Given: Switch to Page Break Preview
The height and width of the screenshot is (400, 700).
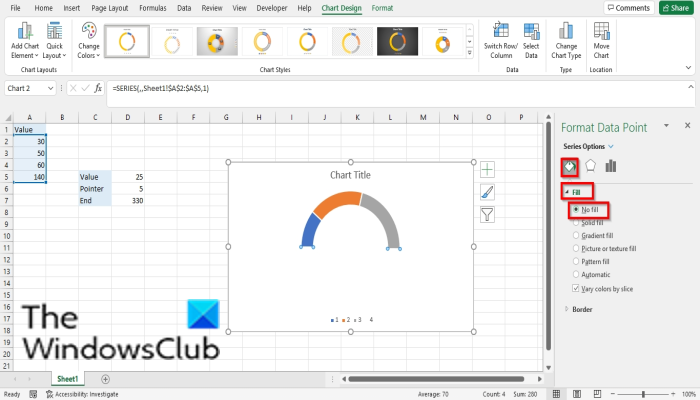Looking at the screenshot, I should 597,394.
